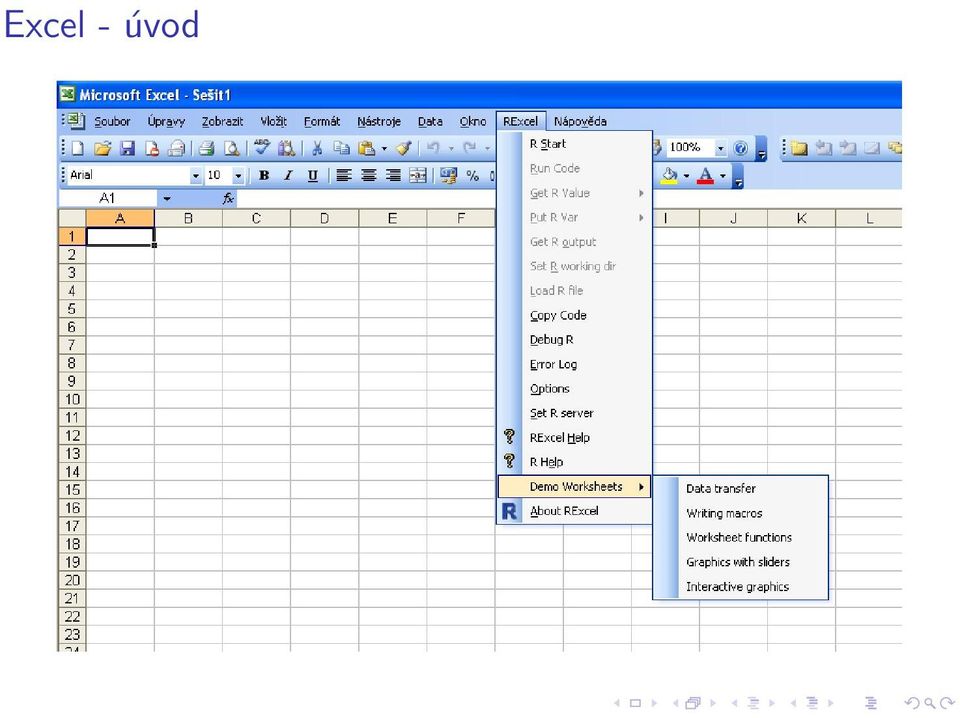Apply the yellow fill color bucket
This screenshot has height=718, width=960.
[670, 175]
